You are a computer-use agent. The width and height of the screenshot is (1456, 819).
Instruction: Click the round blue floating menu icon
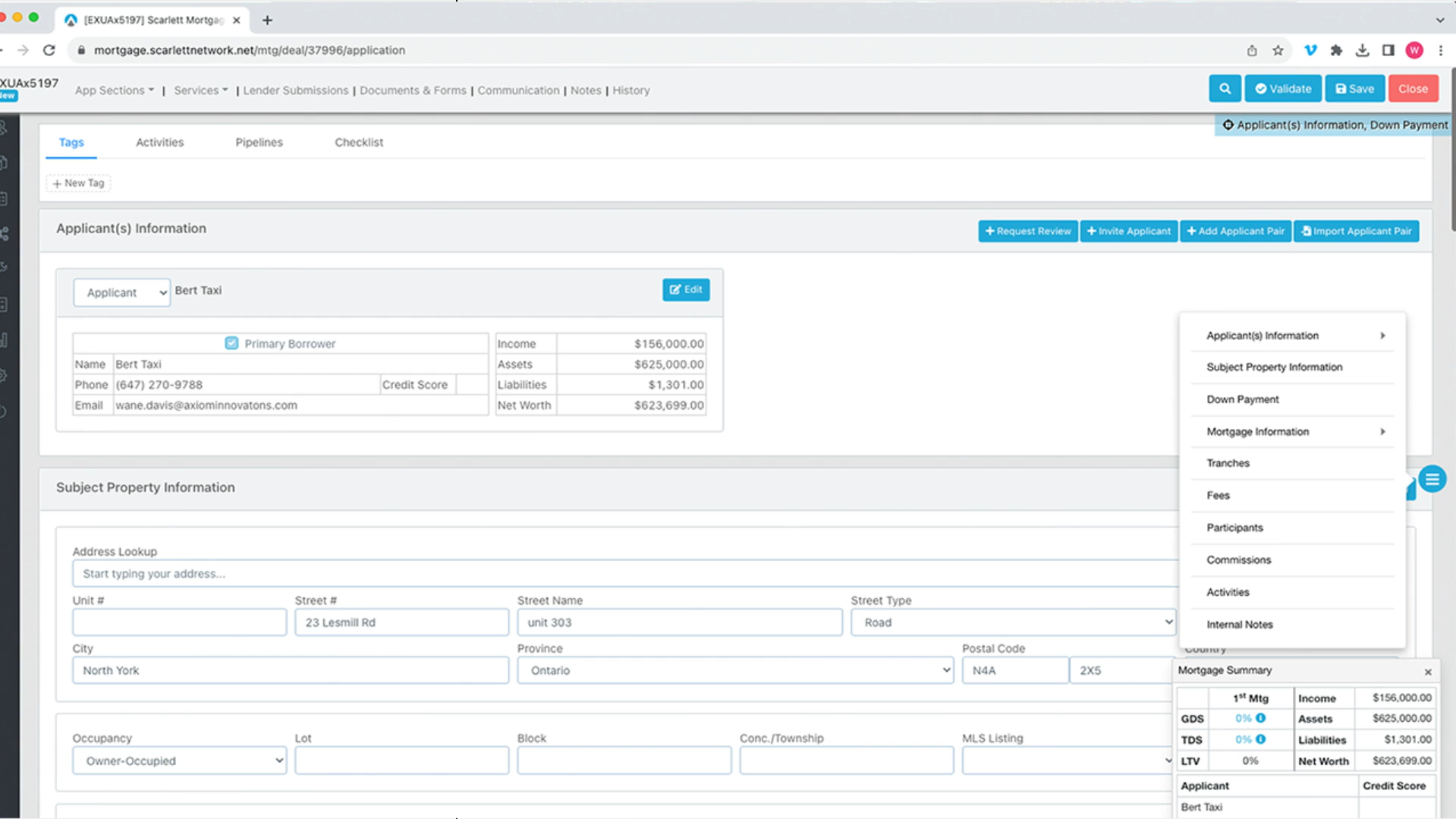click(1432, 480)
